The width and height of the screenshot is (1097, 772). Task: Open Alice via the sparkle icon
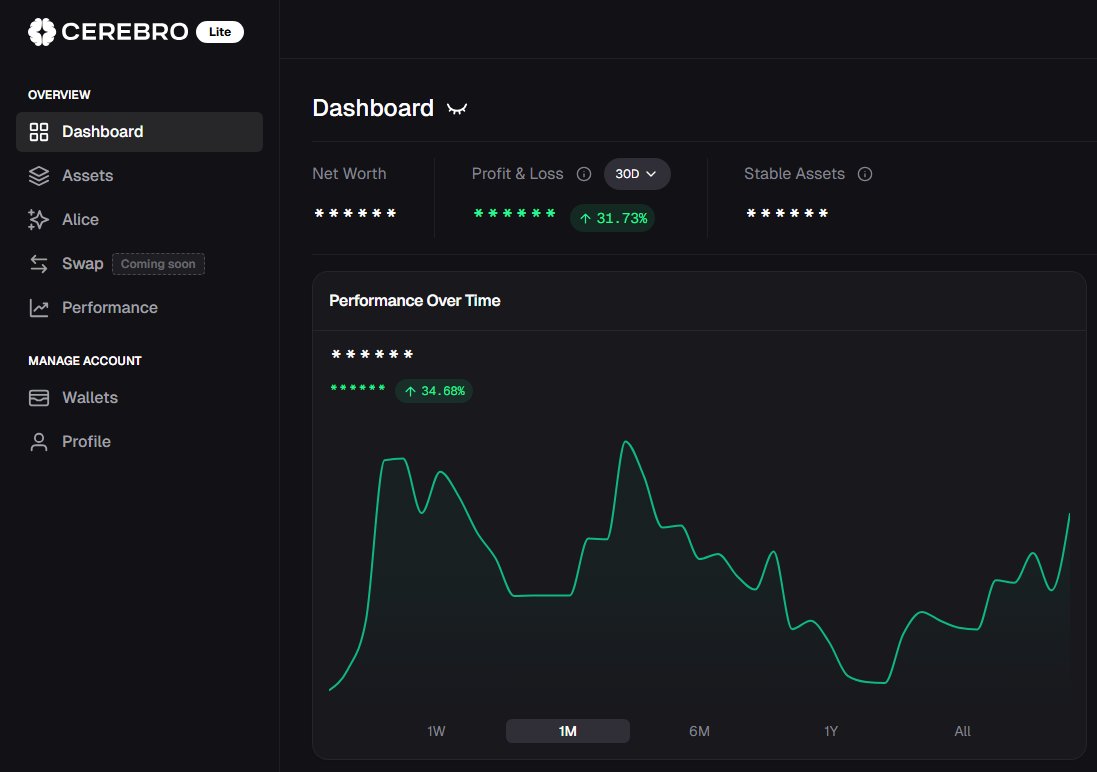click(x=39, y=219)
